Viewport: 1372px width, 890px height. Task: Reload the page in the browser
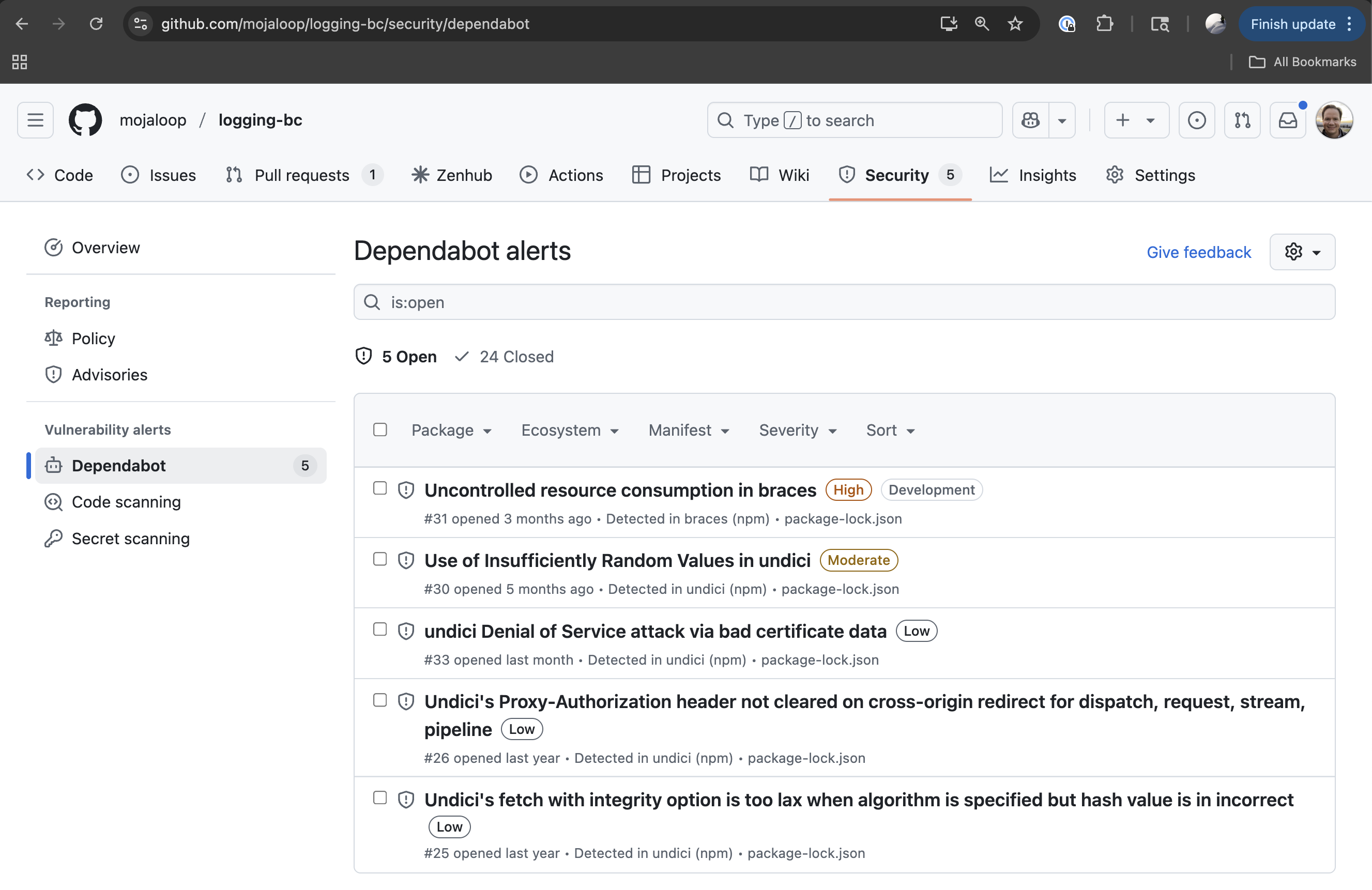click(96, 24)
